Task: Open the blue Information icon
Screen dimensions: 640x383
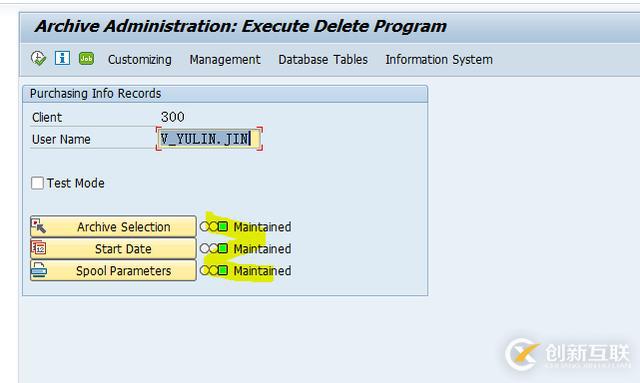Action: (62, 58)
